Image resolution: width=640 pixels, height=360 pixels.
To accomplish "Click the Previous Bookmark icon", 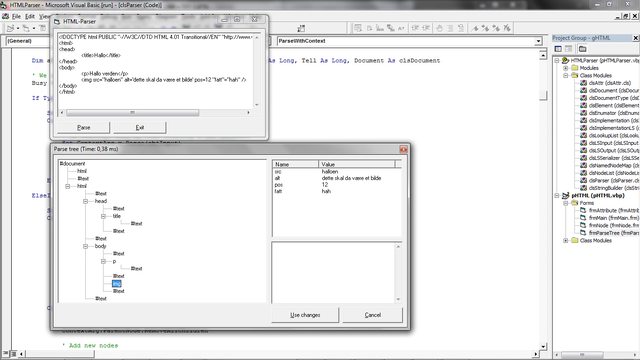I will (496, 28).
